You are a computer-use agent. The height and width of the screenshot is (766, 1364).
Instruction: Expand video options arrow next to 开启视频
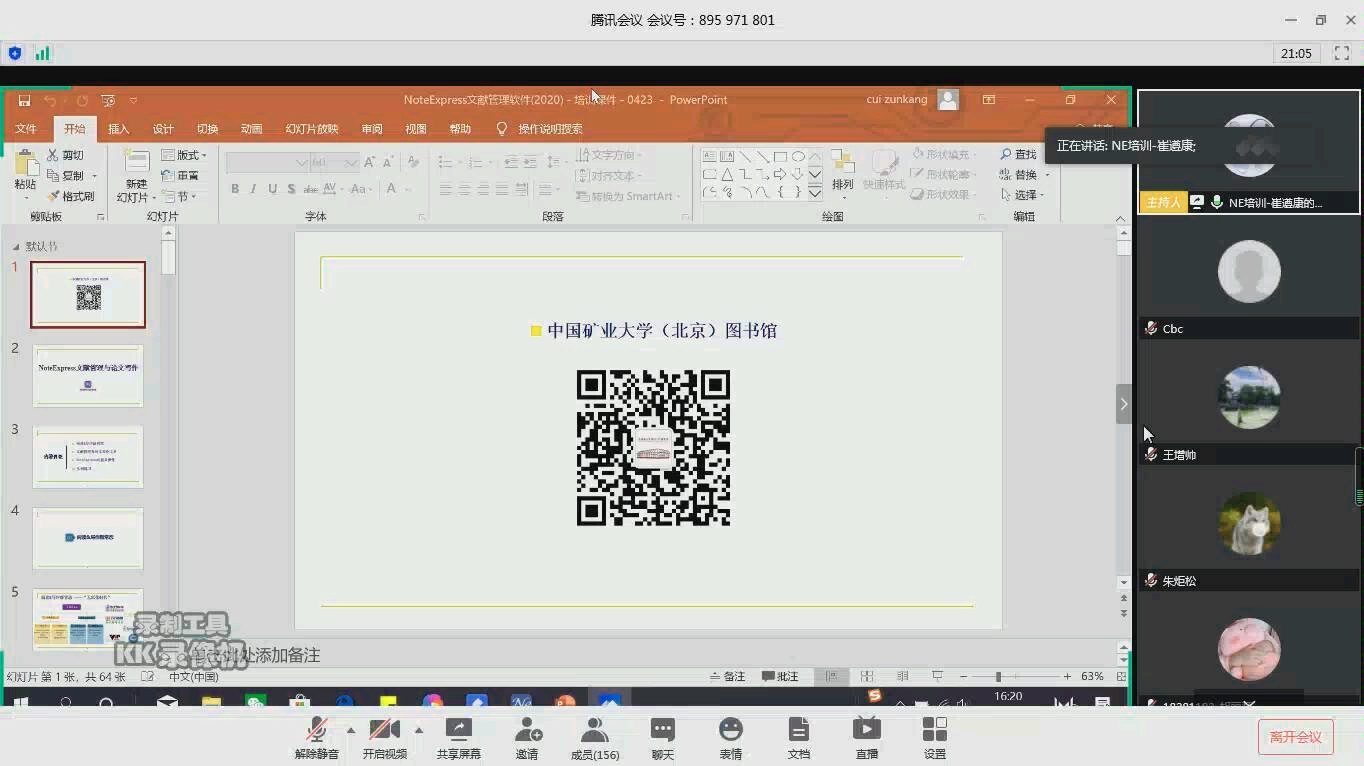[418, 730]
